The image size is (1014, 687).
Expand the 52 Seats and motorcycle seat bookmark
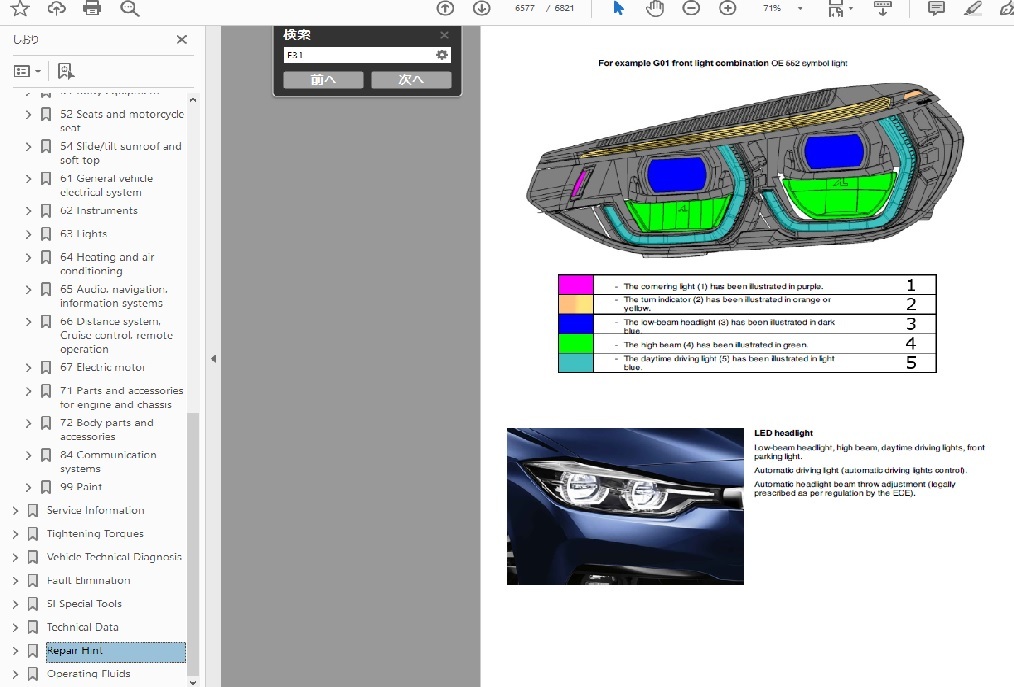(28, 114)
